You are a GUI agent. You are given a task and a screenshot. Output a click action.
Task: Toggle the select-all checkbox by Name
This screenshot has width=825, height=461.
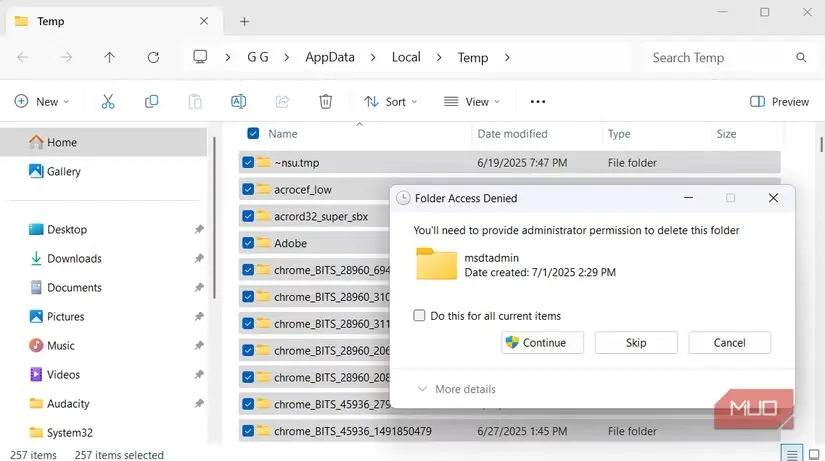tap(253, 134)
